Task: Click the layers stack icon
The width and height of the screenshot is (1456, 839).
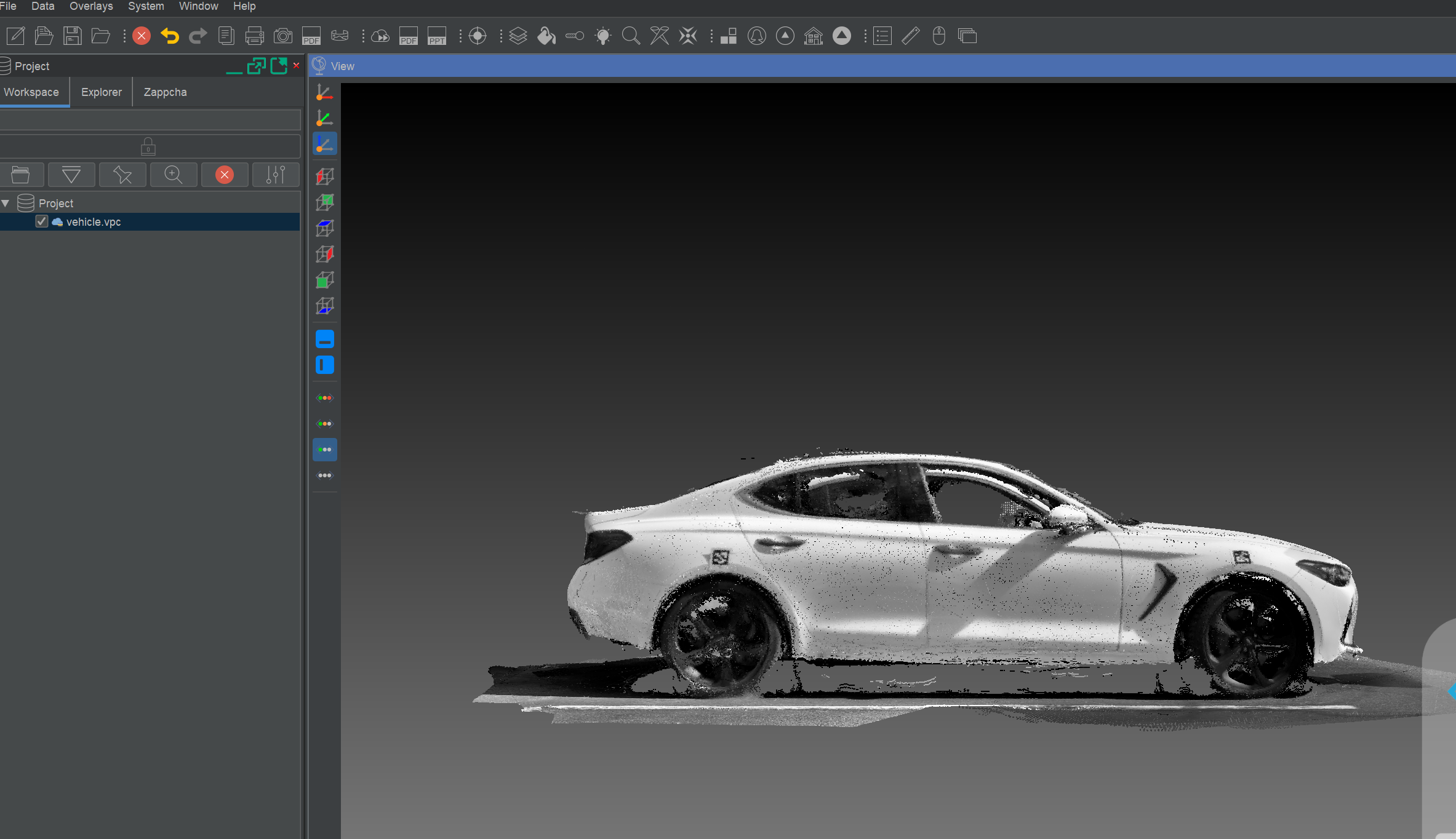Action: click(x=518, y=36)
